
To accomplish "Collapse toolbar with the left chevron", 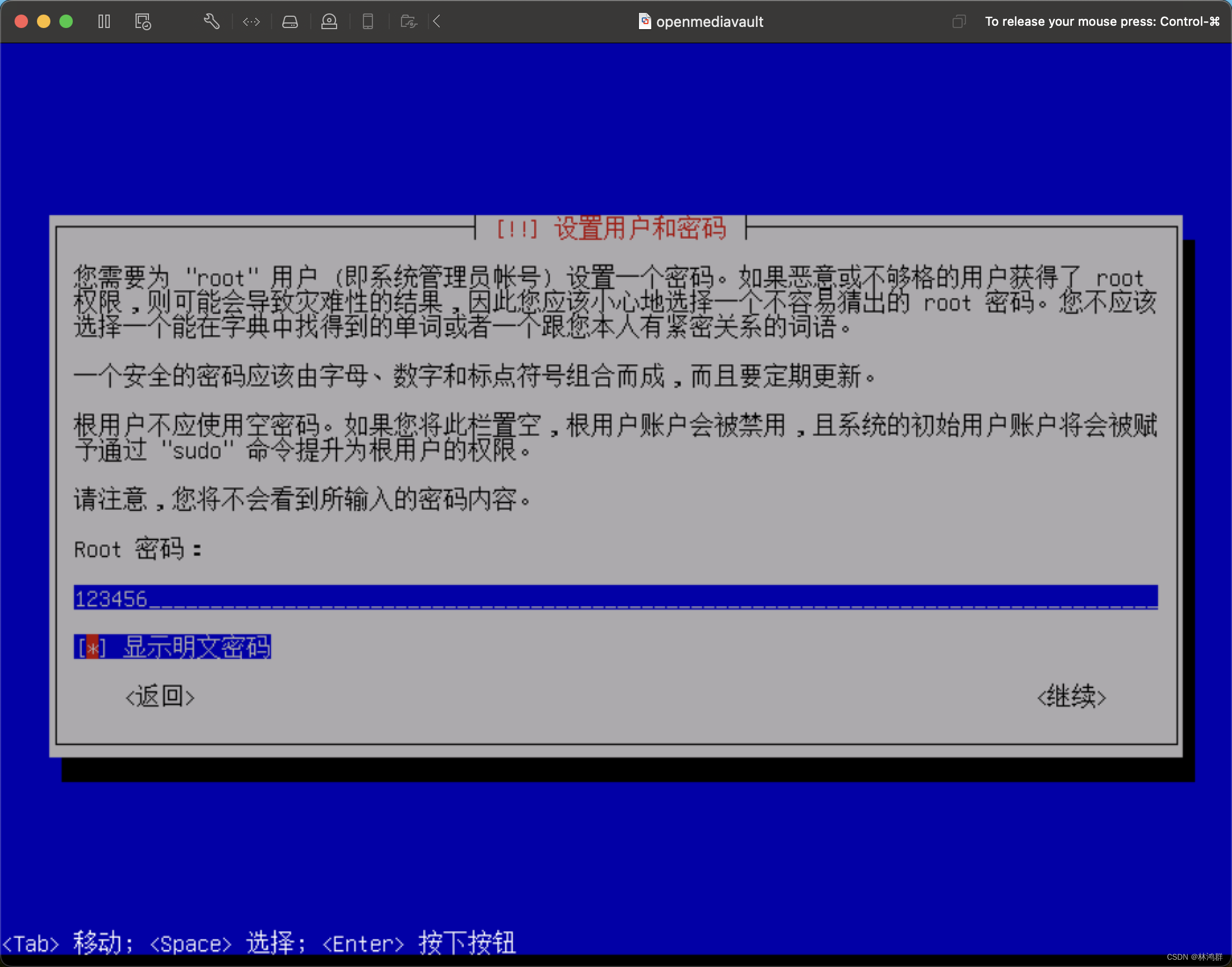I will [437, 21].
